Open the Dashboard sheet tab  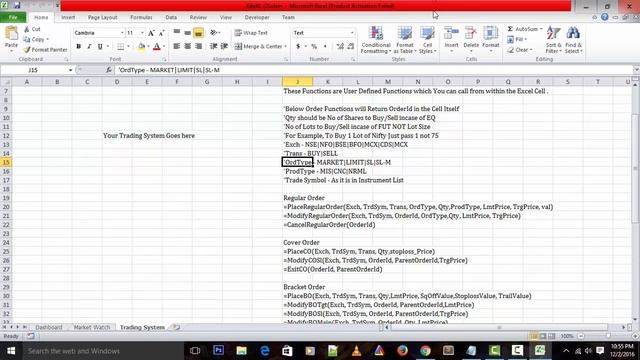tap(49, 327)
